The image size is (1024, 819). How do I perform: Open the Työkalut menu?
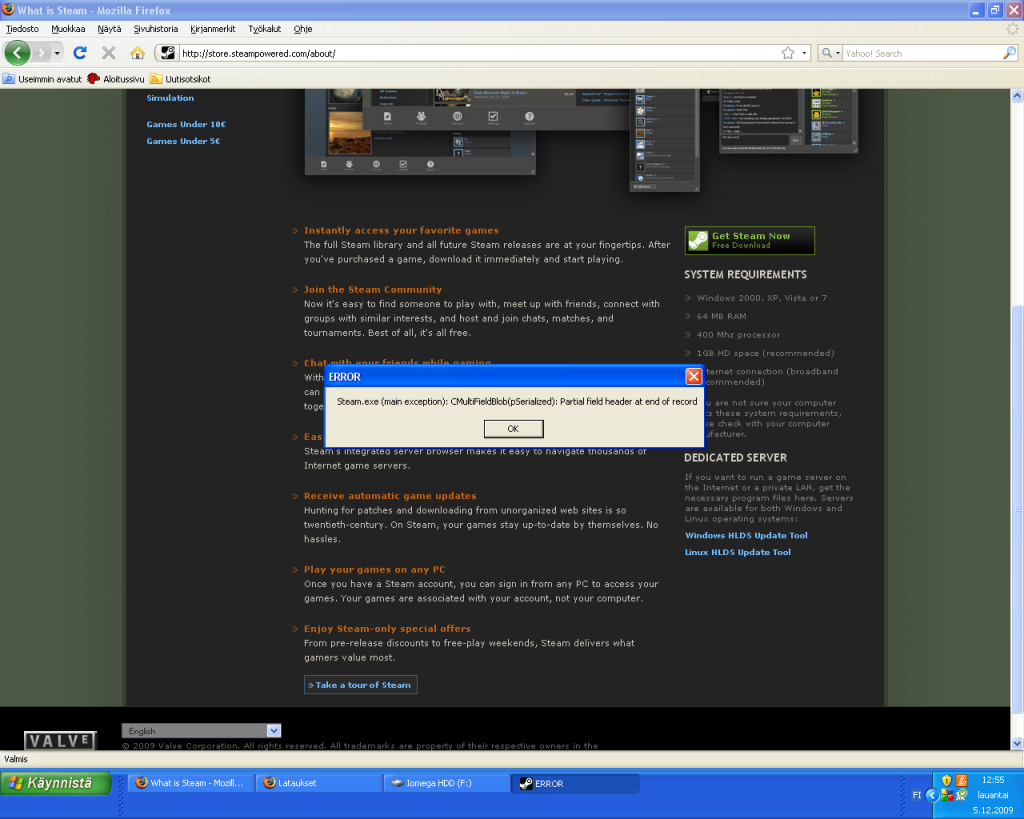point(264,29)
